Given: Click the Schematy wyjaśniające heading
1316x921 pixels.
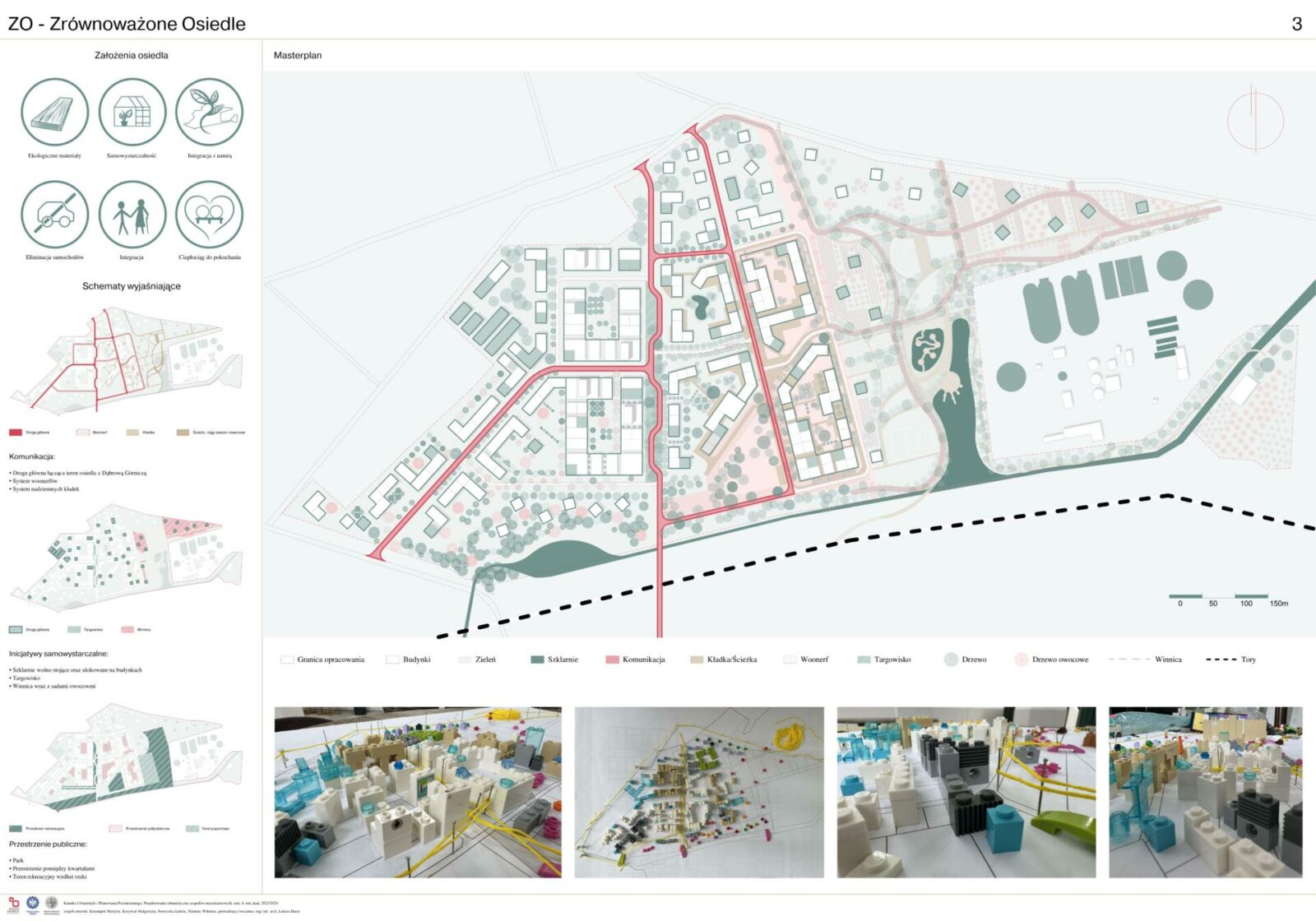Looking at the screenshot, I should pos(132,286).
